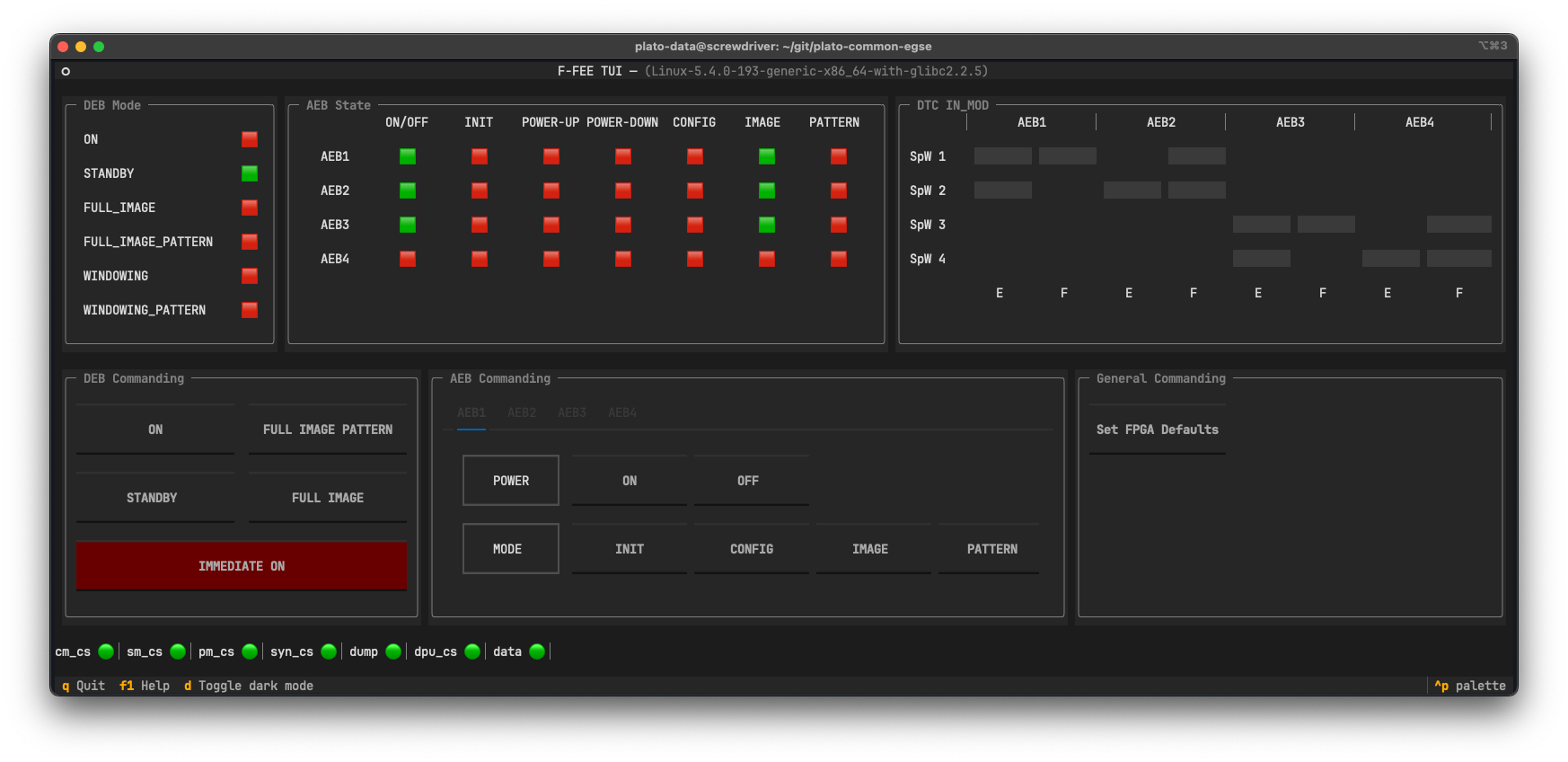Click AEB4 IMAGE red status indicator

point(767,259)
